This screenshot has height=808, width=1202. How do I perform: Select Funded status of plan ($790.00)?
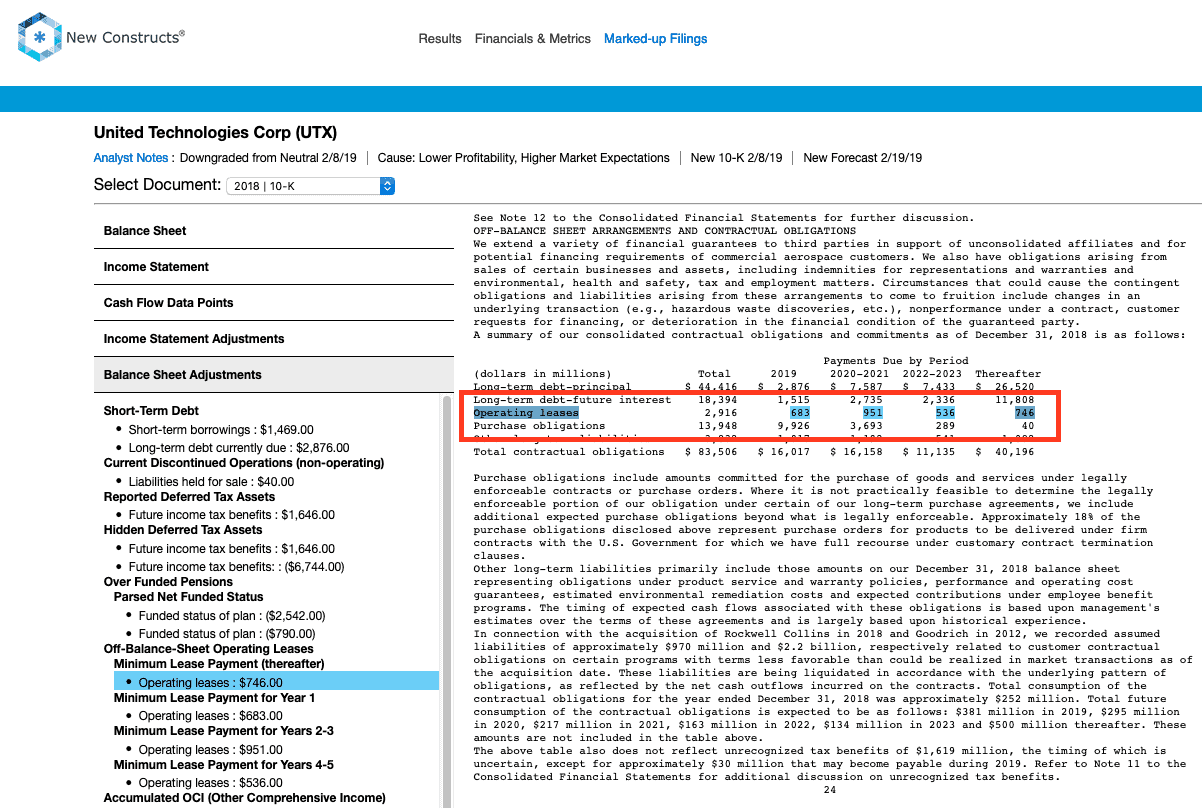tap(227, 634)
